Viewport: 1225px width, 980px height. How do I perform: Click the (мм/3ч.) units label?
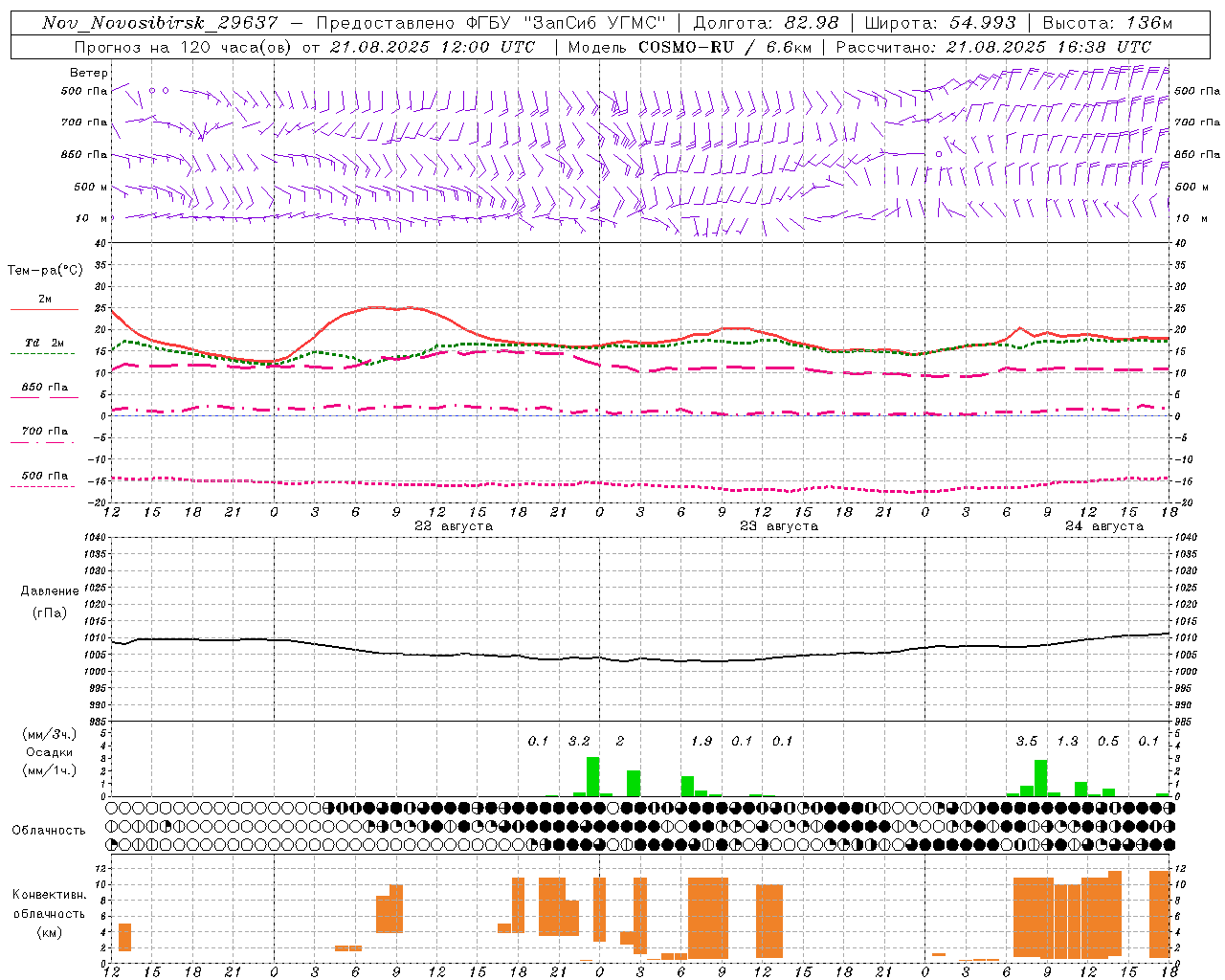(50, 734)
